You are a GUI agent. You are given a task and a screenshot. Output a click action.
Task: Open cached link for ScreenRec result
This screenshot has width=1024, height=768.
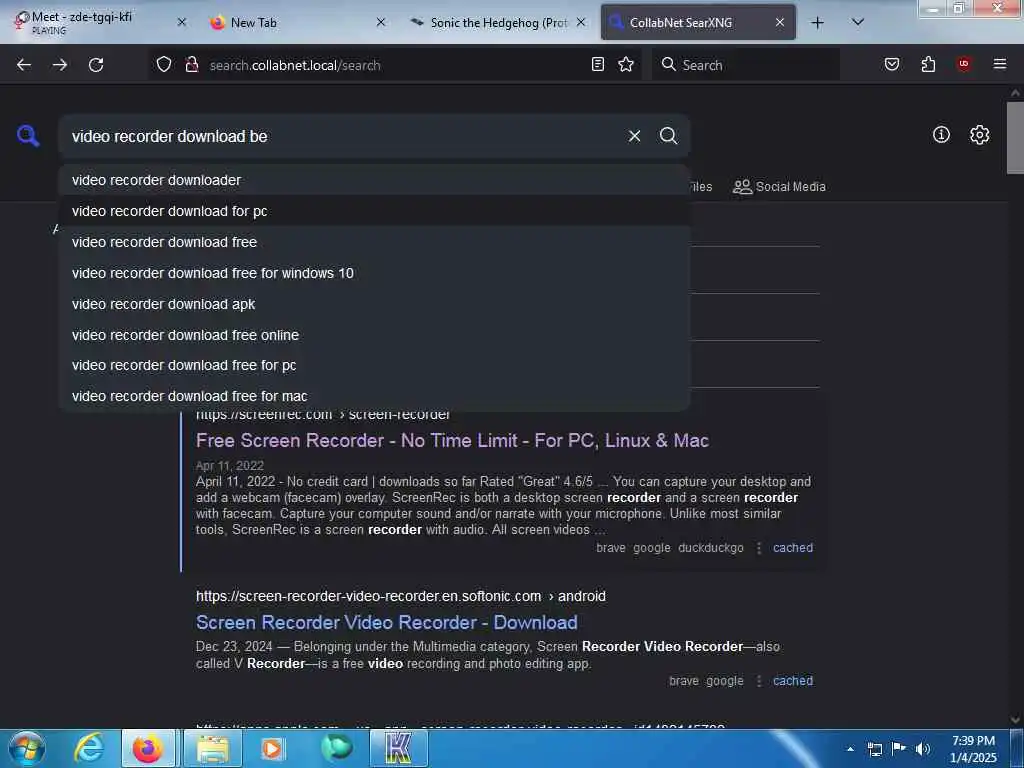(x=793, y=548)
